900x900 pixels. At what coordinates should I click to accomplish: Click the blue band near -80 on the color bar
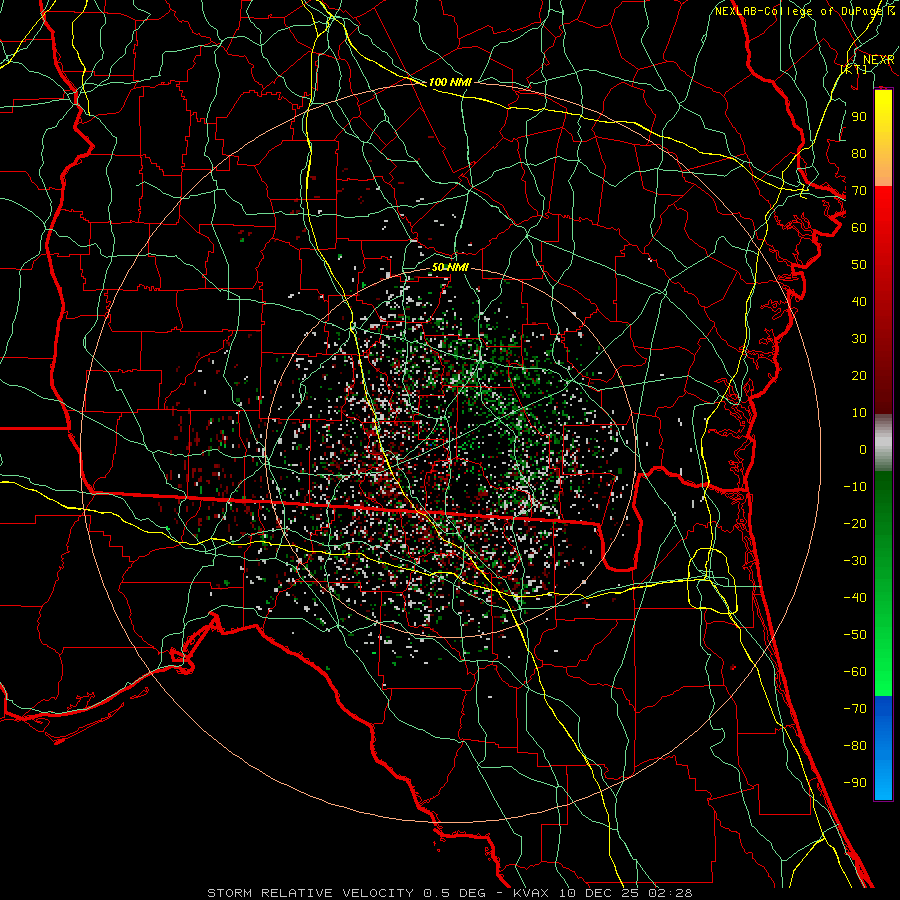coord(883,746)
